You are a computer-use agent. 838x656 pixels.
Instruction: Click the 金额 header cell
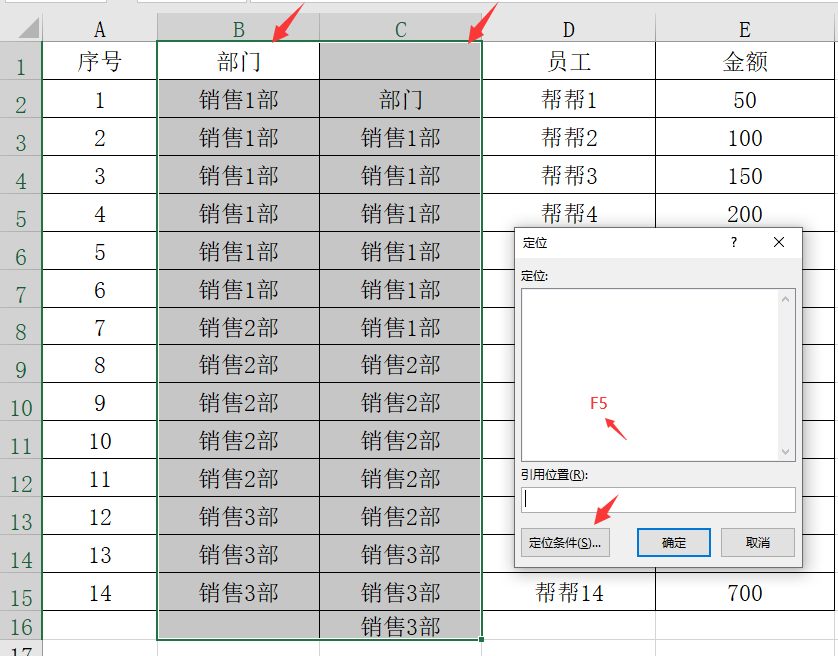click(x=744, y=61)
